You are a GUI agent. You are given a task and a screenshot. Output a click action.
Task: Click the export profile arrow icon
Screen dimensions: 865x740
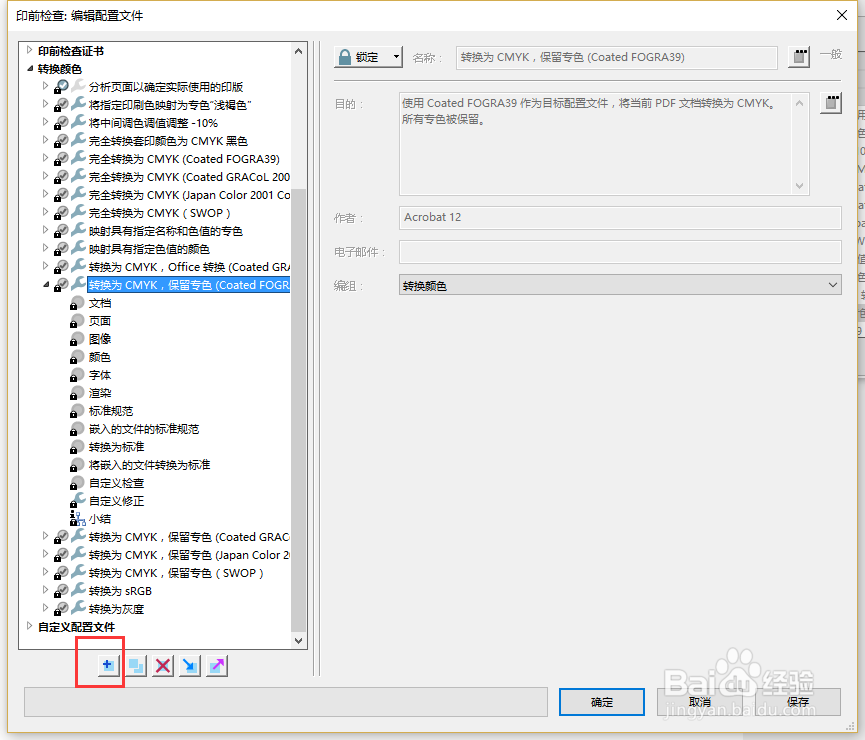point(217,666)
